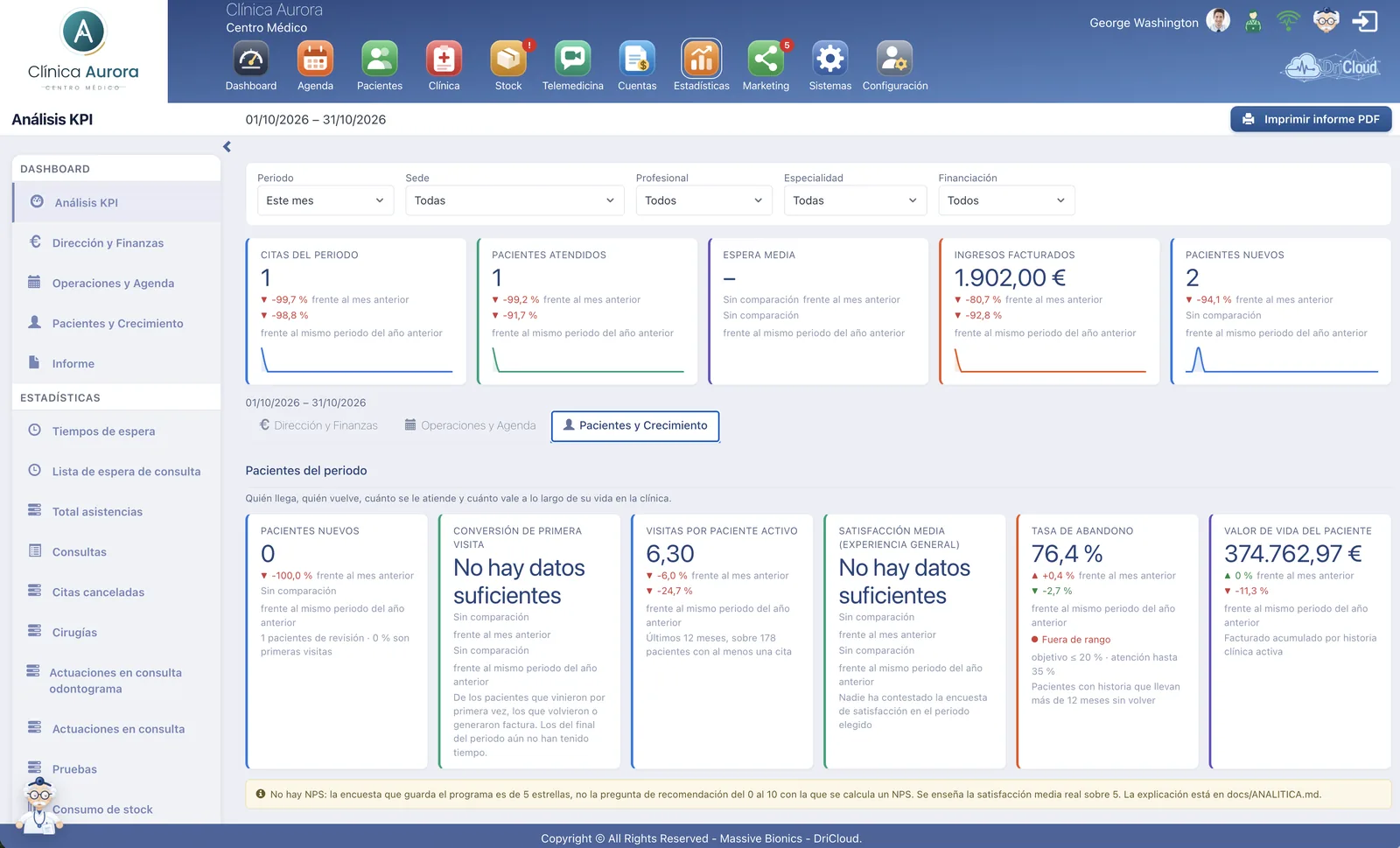Image resolution: width=1400 pixels, height=848 pixels.
Task: Switch to Operaciones y Agenda tab
Action: click(x=470, y=425)
